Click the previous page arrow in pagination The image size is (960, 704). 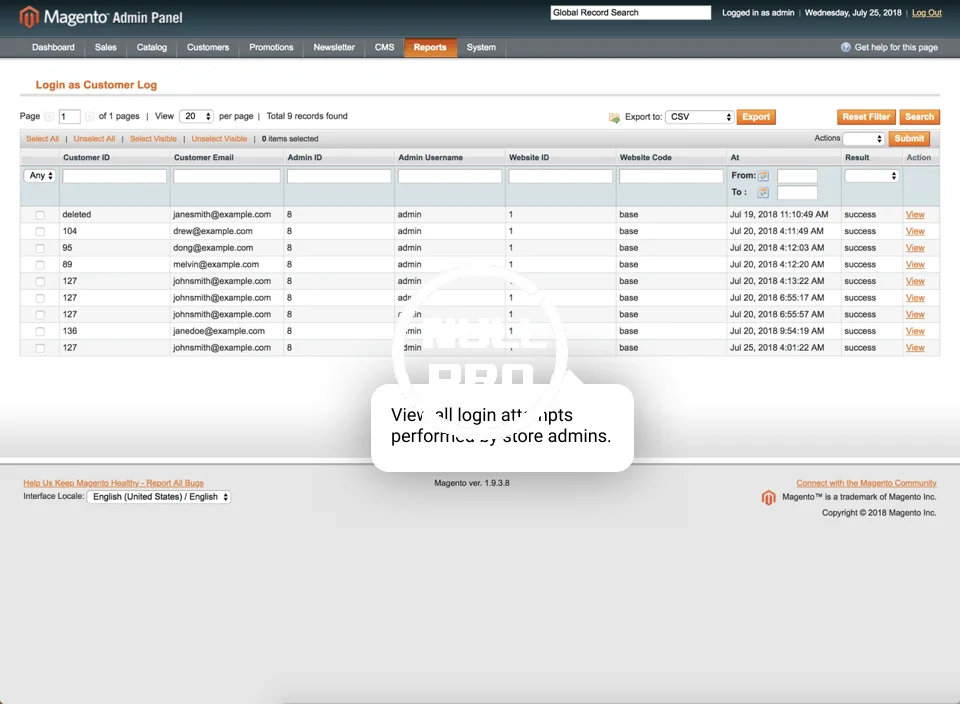click(x=50, y=117)
